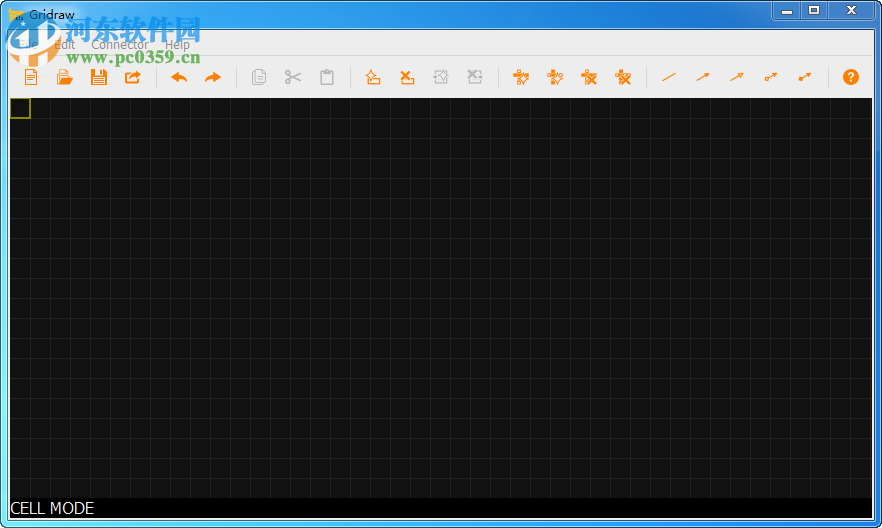Undo the last action
Viewport: 882px width, 528px height.
(179, 77)
